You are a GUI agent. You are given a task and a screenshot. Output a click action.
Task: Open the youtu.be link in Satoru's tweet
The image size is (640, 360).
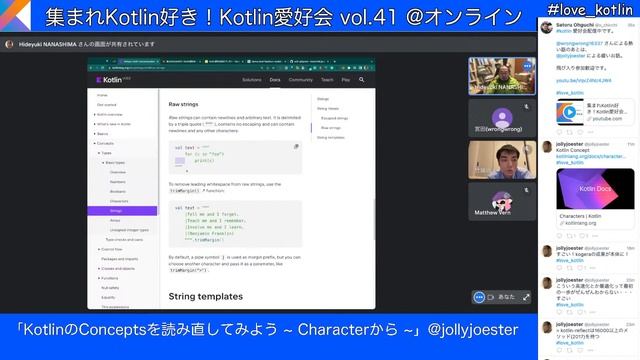click(584, 80)
